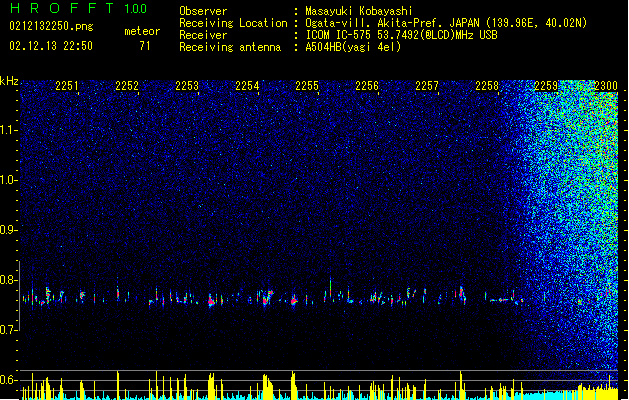
Task: Click time marker 2251
Action: pos(67,85)
